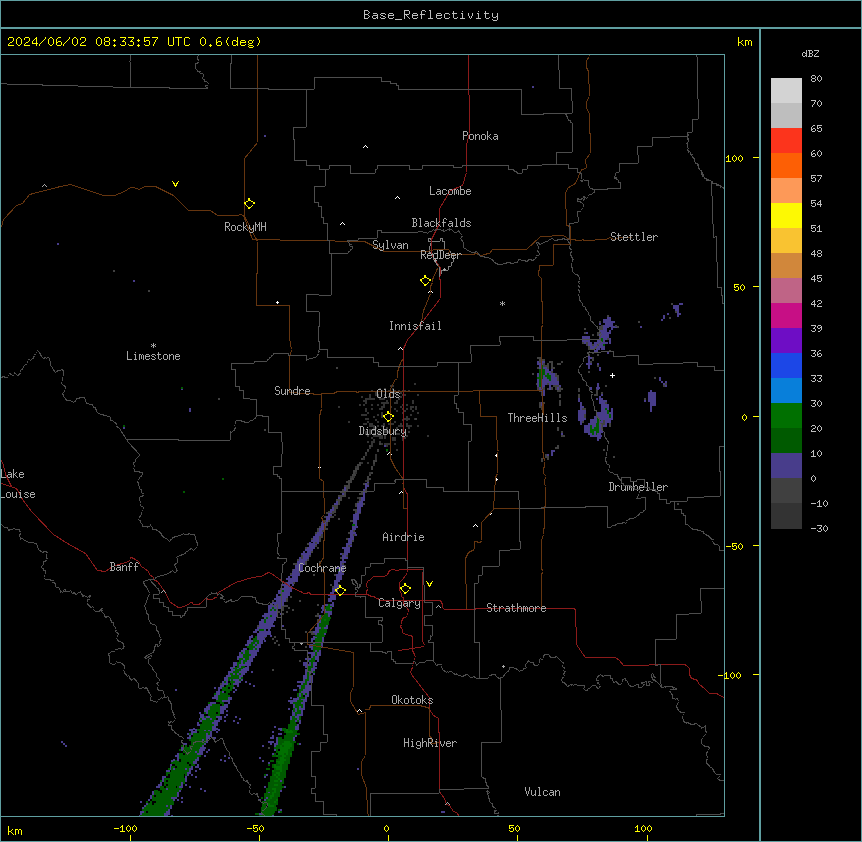This screenshot has height=842, width=862.
Task: Select the Innisfail label
Action: click(415, 326)
